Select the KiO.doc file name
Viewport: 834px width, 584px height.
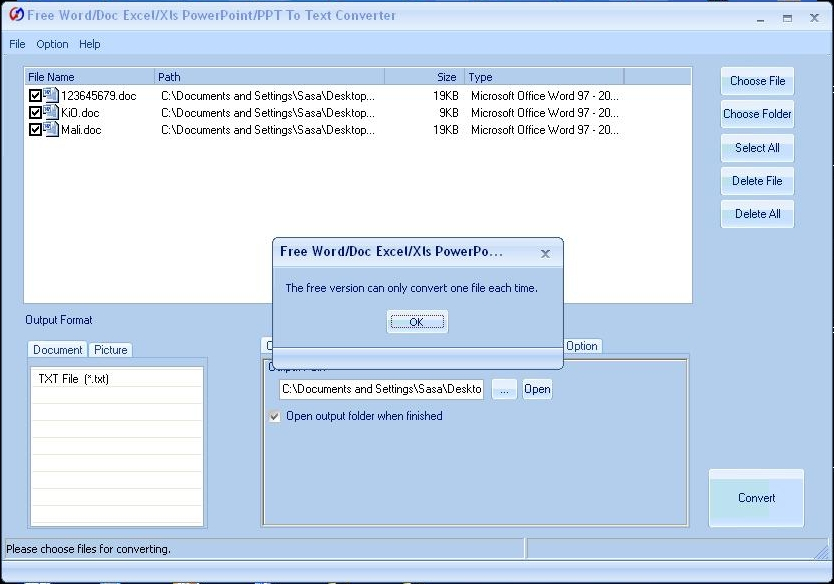80,113
